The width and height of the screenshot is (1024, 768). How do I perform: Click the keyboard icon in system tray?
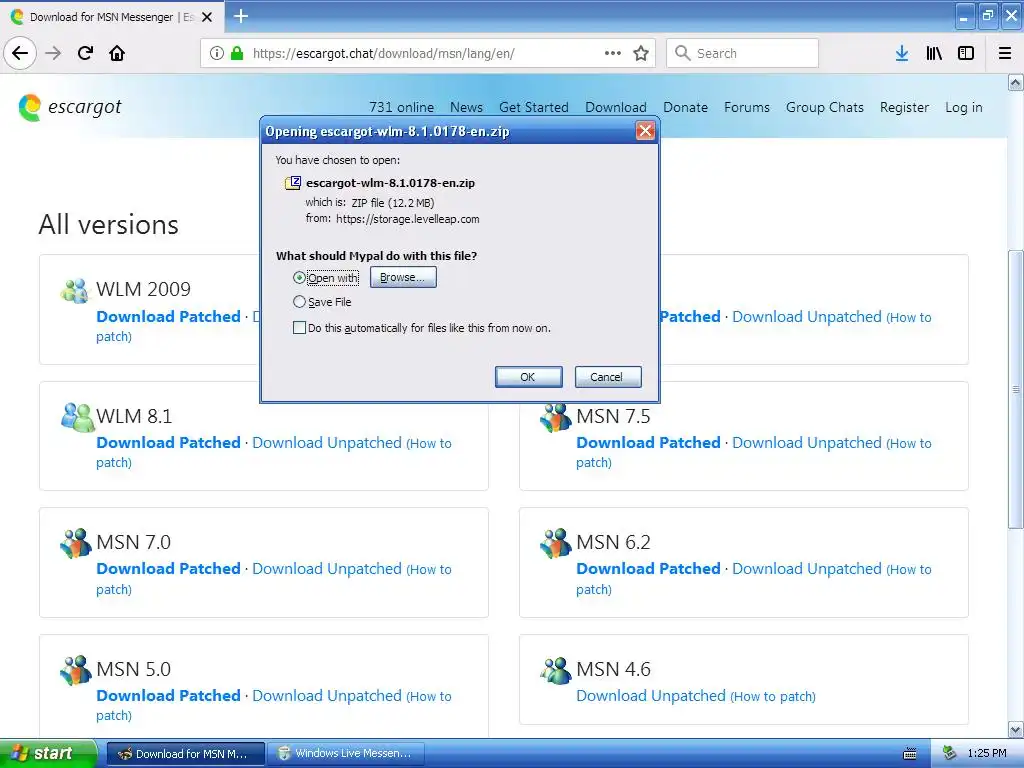(x=910, y=754)
